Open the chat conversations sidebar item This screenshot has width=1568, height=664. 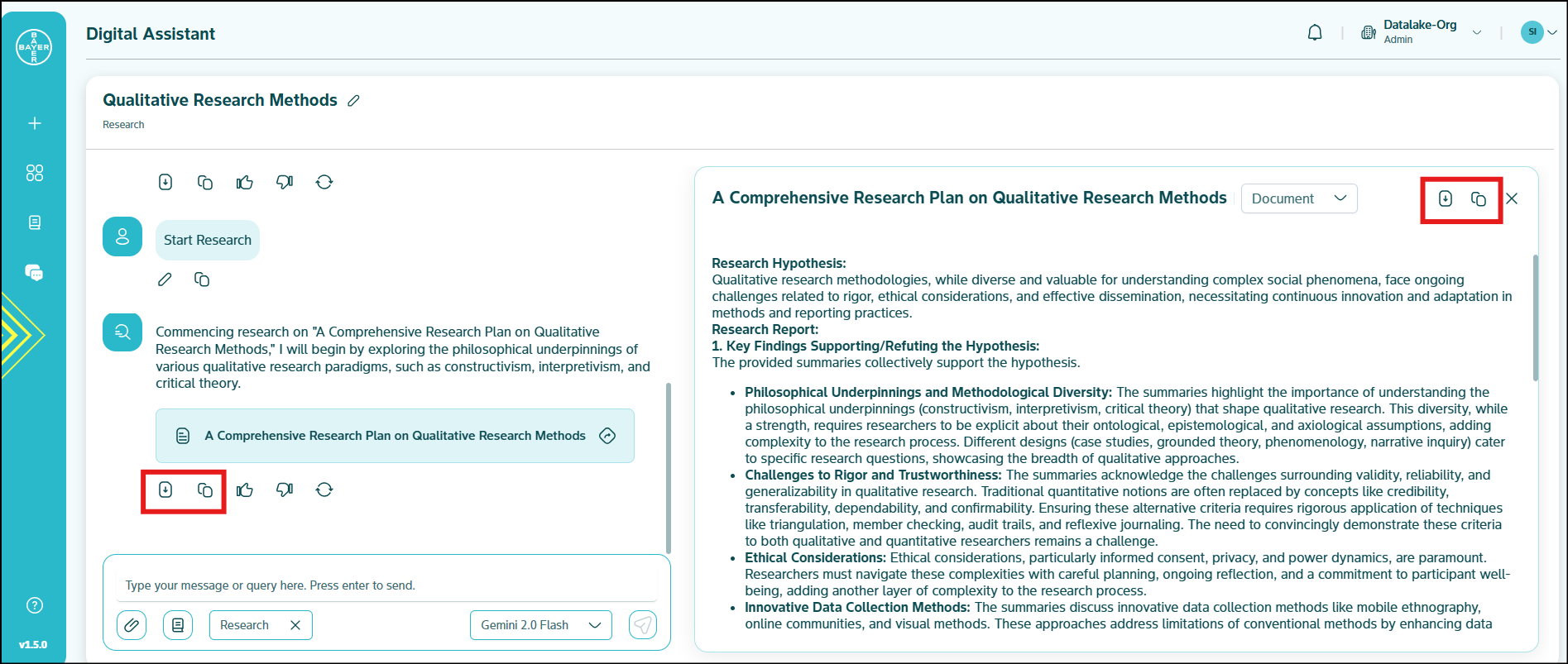pyautogui.click(x=34, y=273)
